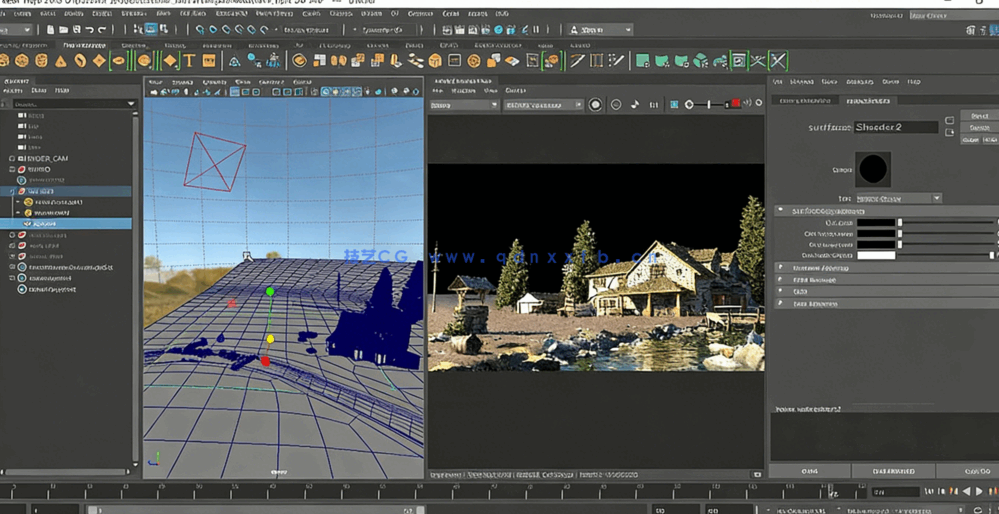Collapse the surface shader attributes section

pos(781,211)
